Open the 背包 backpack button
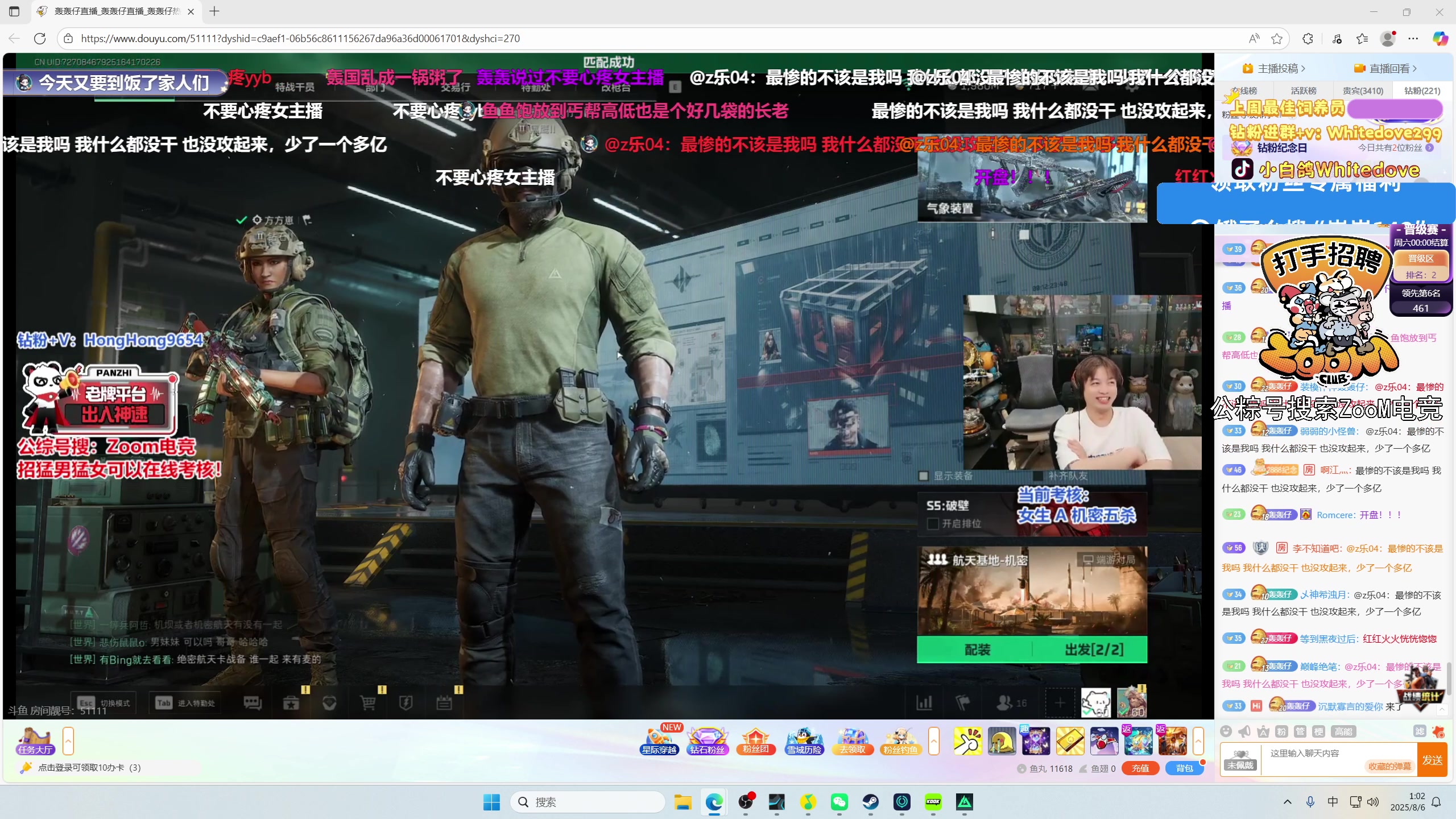 click(1185, 768)
